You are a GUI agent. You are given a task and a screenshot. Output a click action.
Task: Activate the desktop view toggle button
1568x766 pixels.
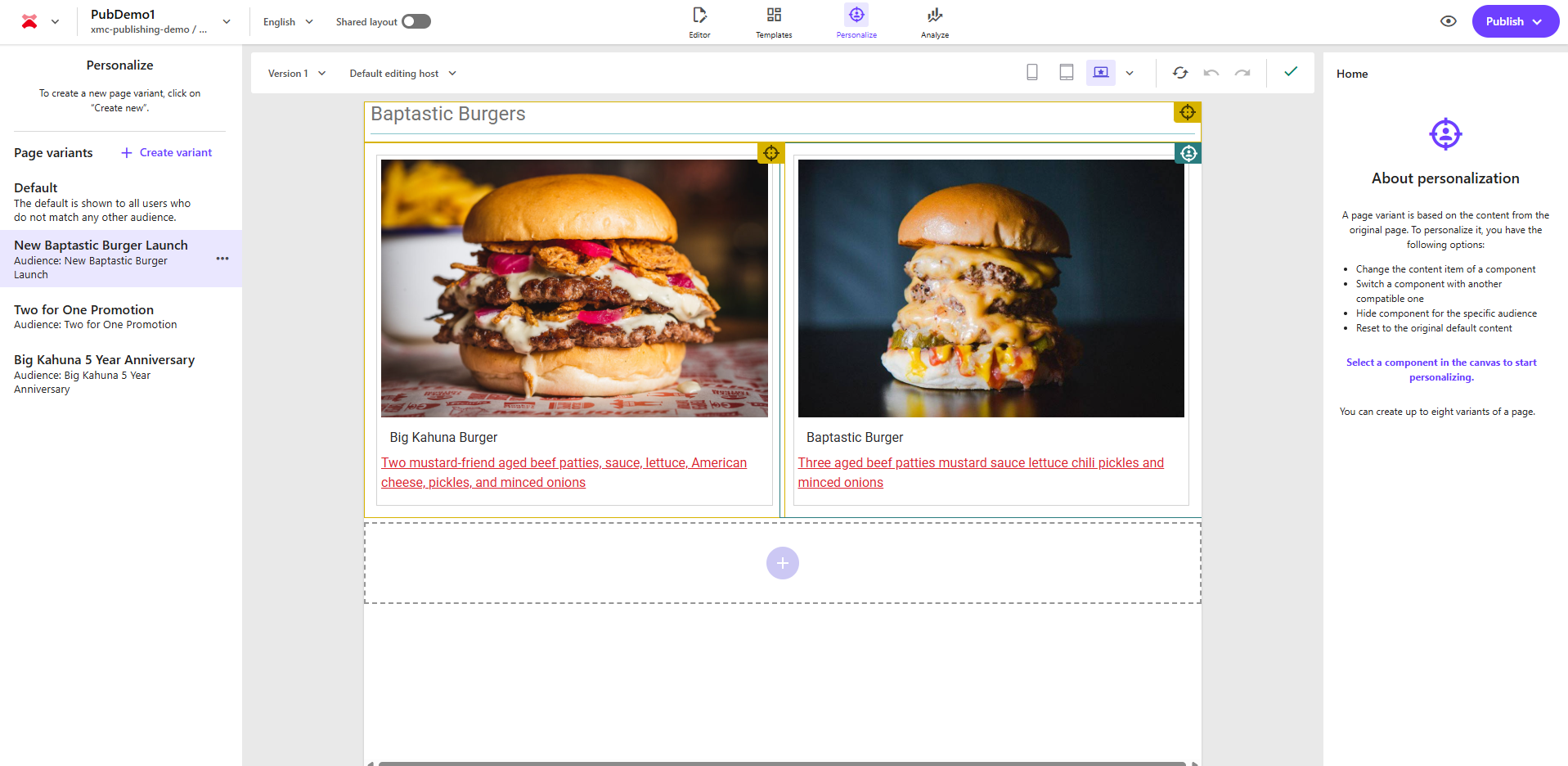(x=1100, y=73)
